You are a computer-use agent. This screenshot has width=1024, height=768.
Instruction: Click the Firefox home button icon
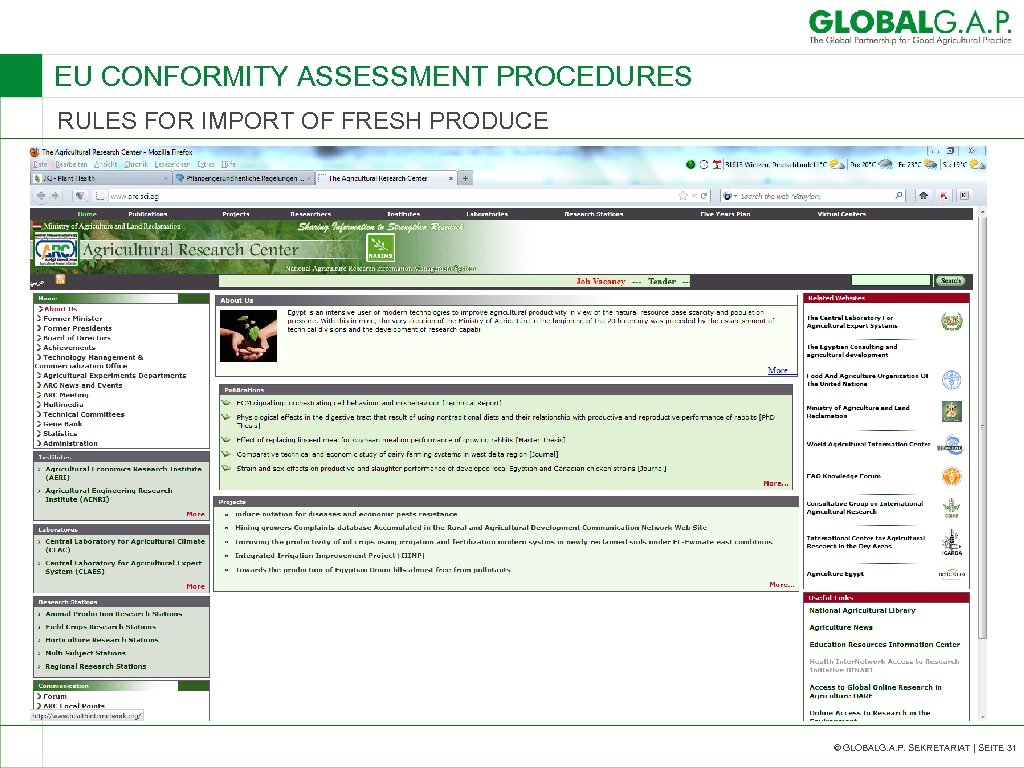pos(923,195)
